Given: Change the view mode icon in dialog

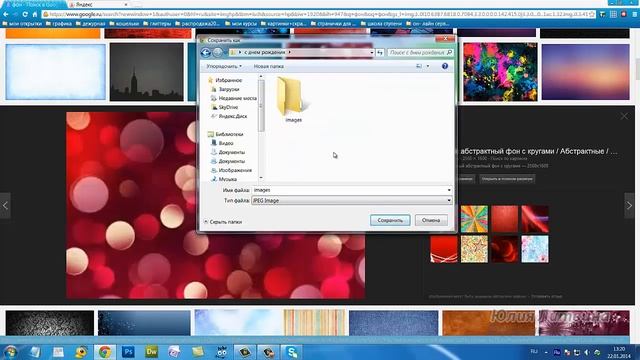Looking at the screenshot, I should coord(419,66).
